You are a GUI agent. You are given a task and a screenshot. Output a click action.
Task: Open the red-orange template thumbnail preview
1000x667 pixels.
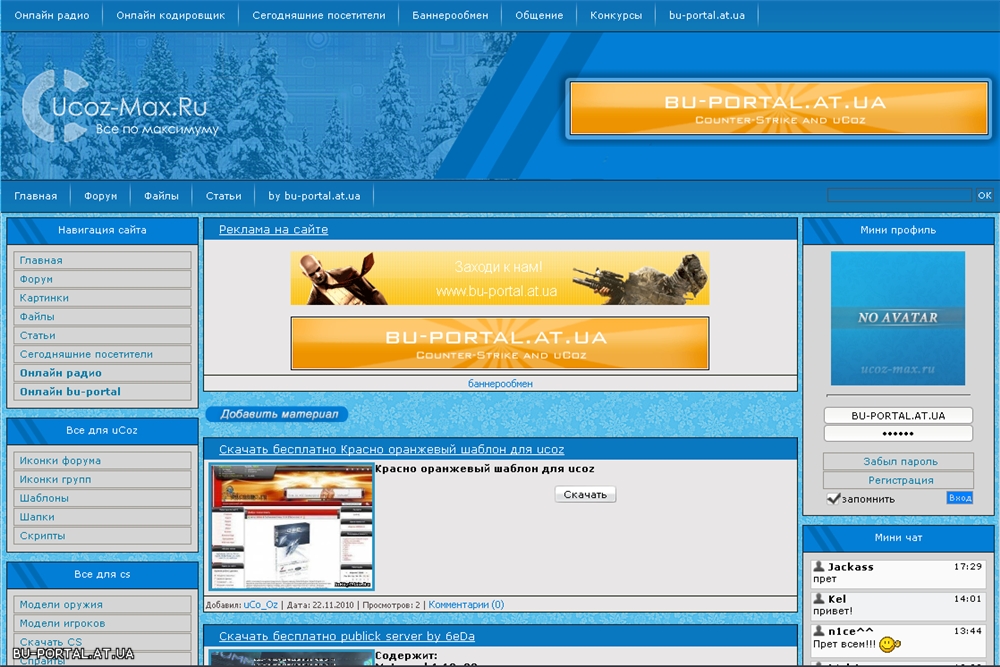point(291,526)
